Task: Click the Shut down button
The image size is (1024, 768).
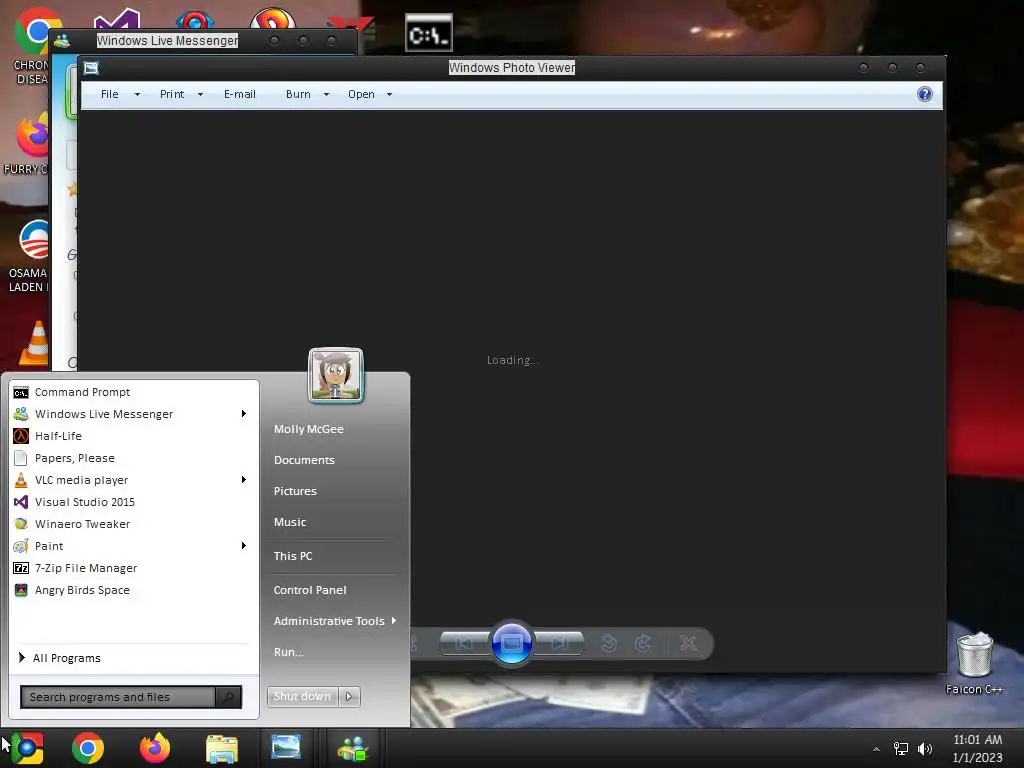Action: 302,697
